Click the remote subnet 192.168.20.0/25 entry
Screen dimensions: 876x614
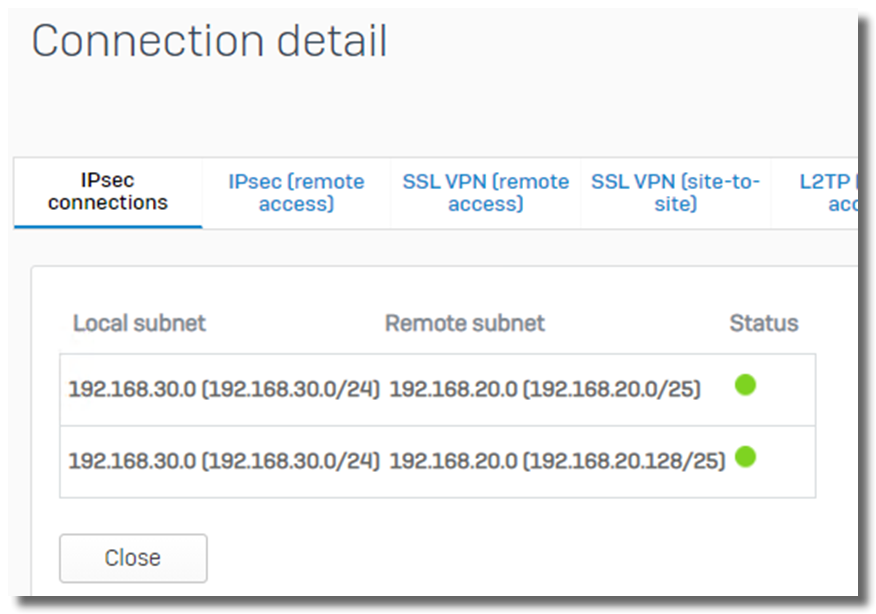pos(545,389)
